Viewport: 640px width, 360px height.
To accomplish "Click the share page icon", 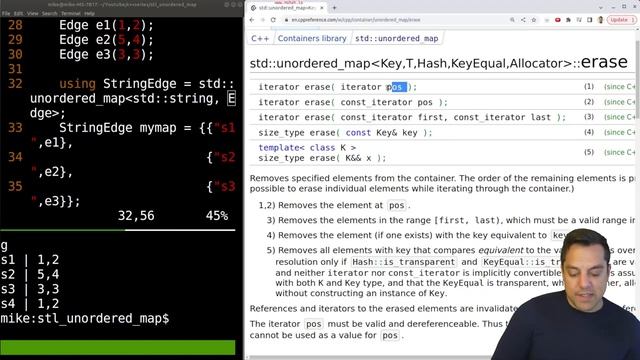I will [x=523, y=20].
